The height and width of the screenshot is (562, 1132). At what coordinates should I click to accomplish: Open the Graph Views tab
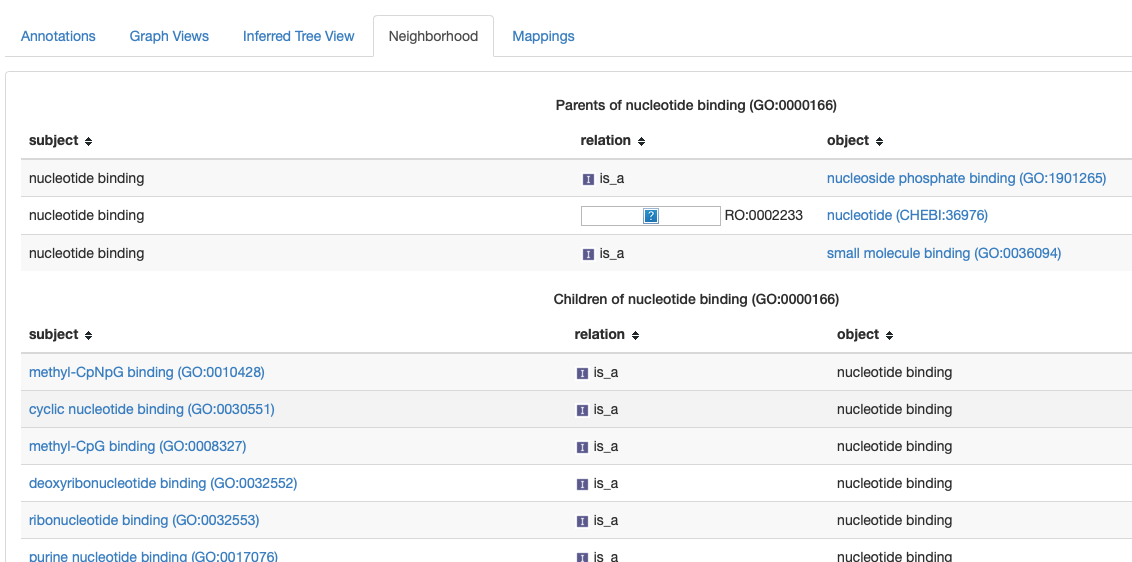169,36
